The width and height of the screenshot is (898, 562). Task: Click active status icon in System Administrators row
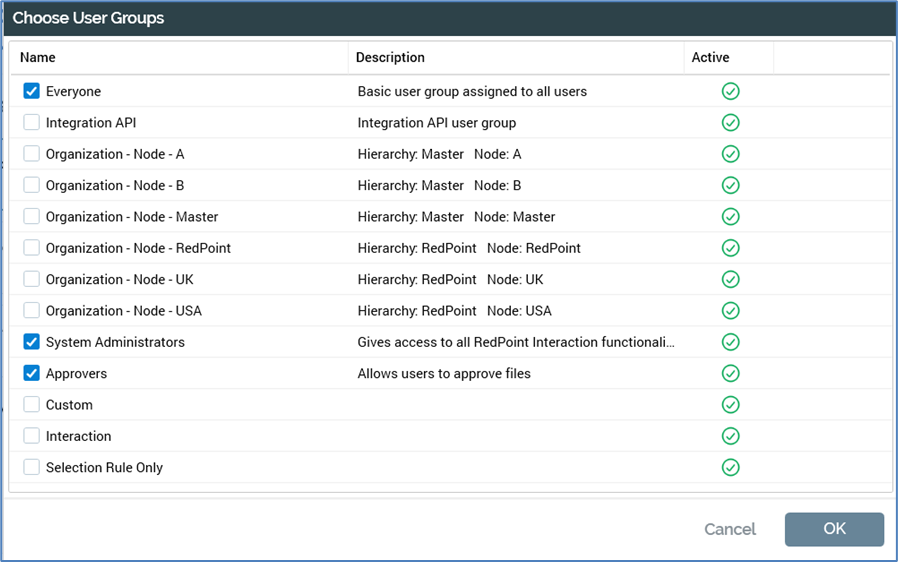tap(730, 342)
